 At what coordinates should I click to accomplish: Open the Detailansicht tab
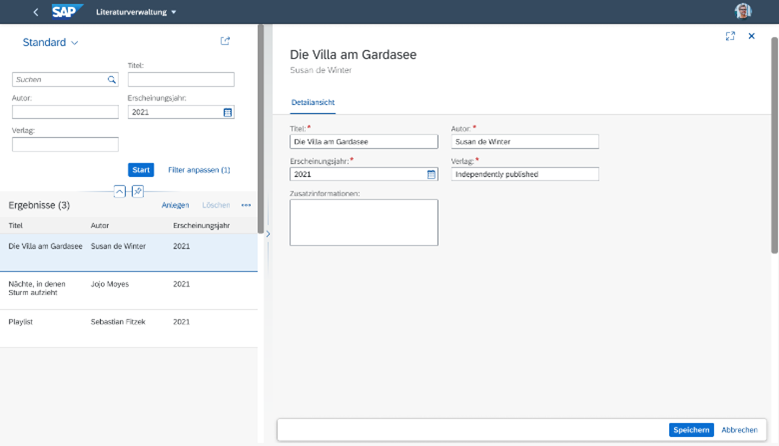click(313, 102)
